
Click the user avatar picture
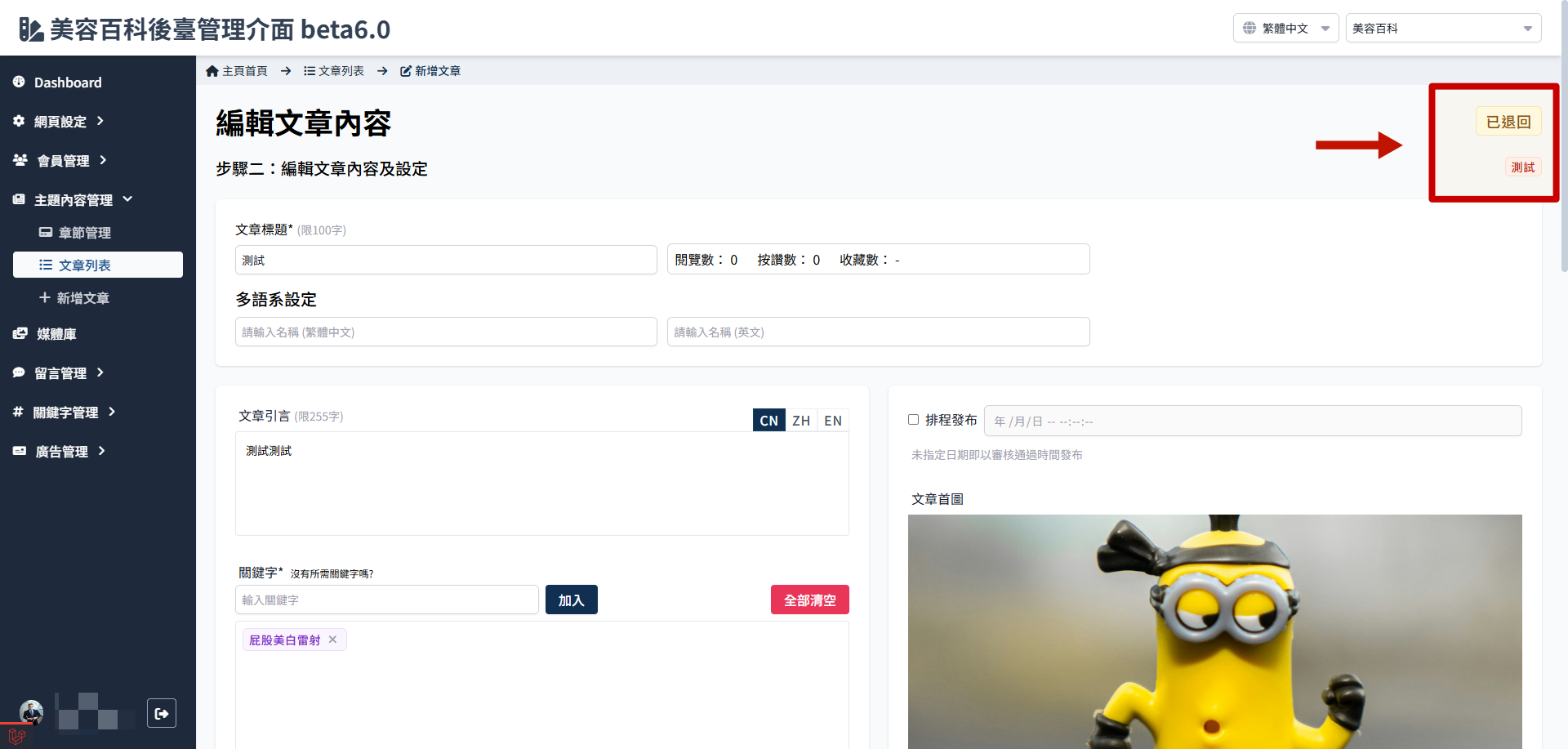pos(32,712)
